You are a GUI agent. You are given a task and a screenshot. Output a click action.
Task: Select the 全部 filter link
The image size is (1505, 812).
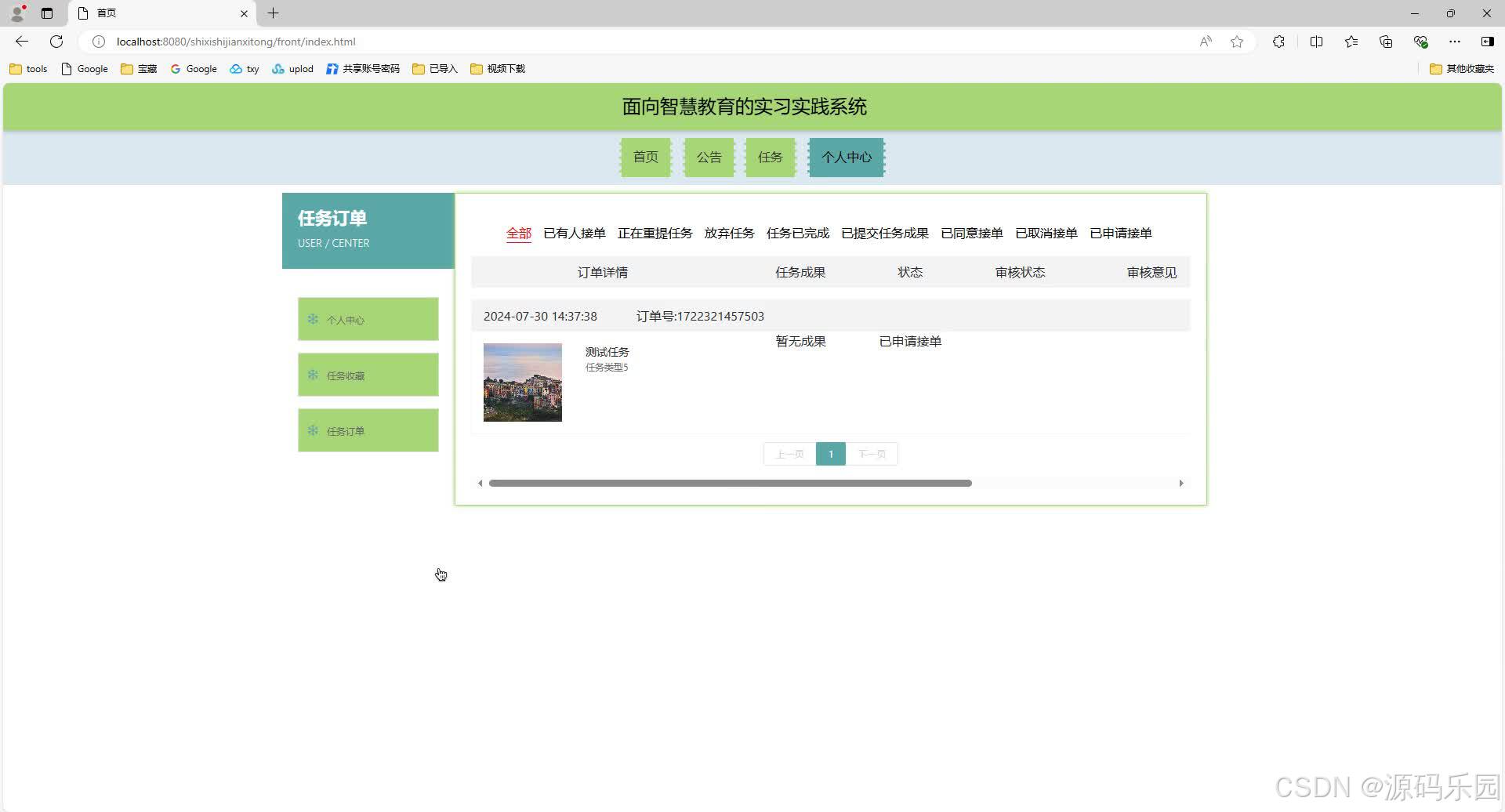coord(518,233)
